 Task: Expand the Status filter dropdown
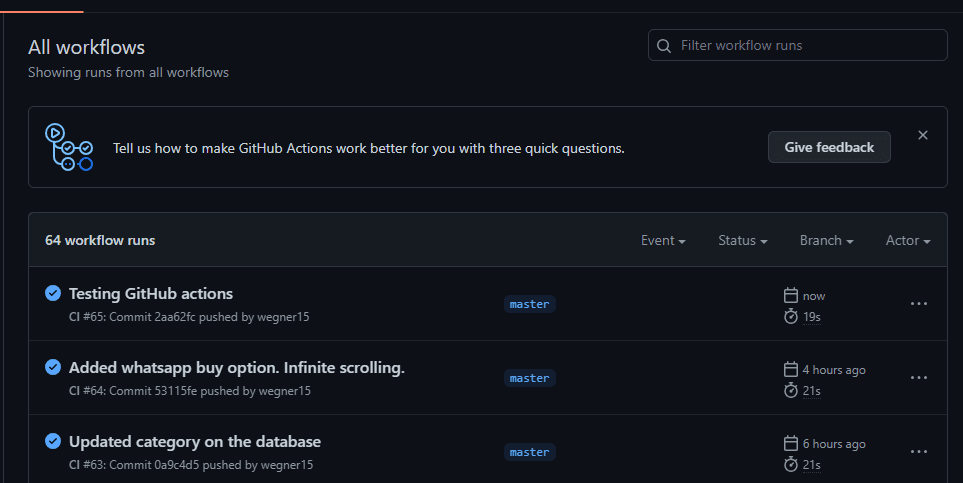[743, 240]
